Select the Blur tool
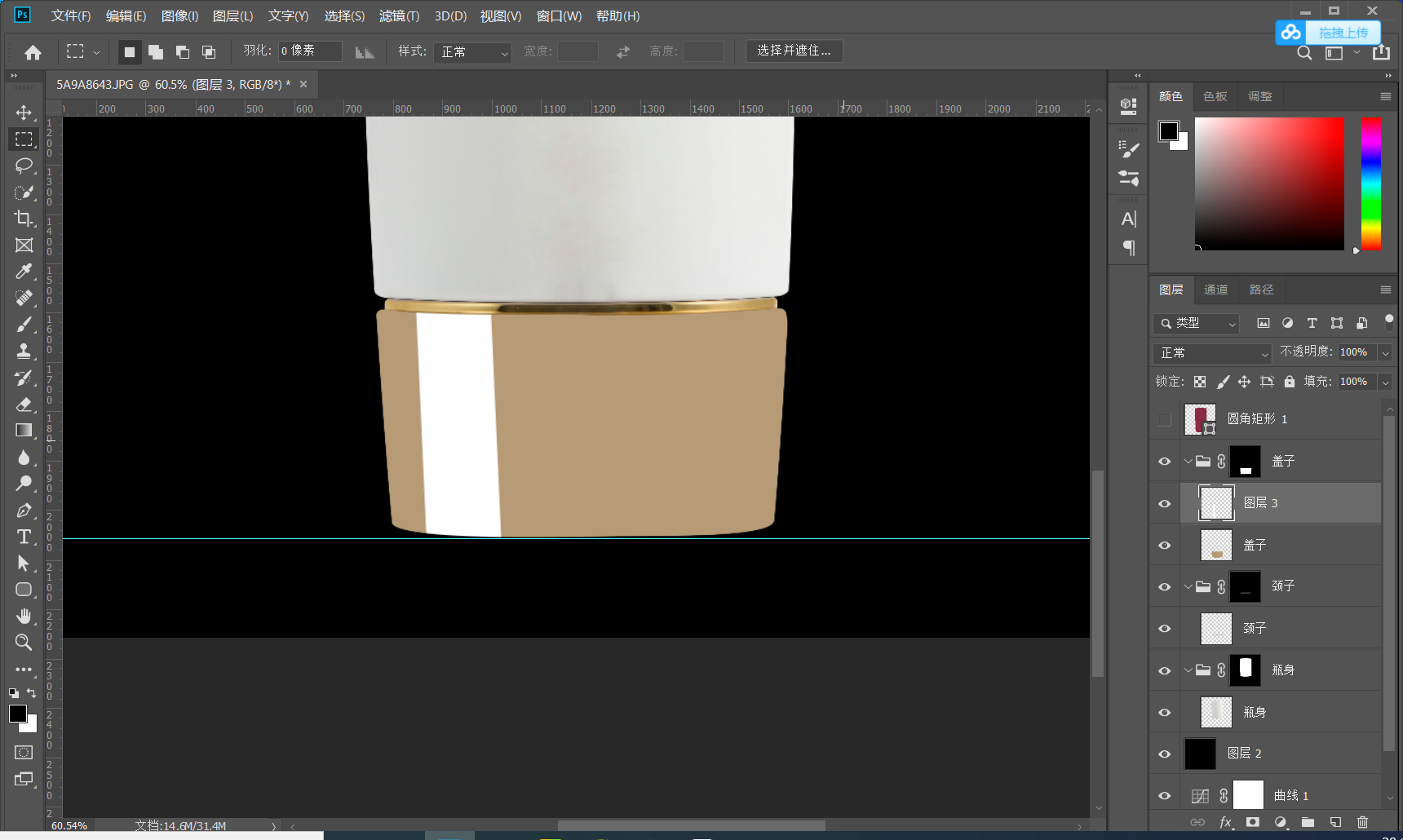The height and width of the screenshot is (840, 1403). coord(24,458)
